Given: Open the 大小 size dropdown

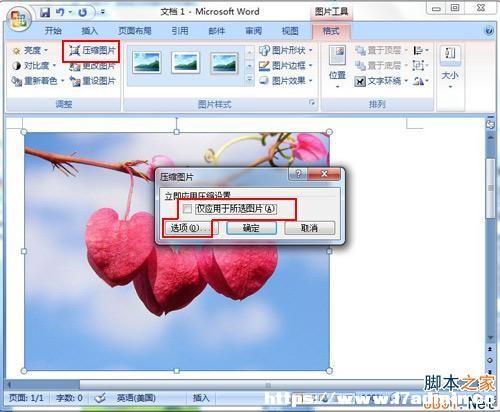Looking at the screenshot, I should 450,66.
